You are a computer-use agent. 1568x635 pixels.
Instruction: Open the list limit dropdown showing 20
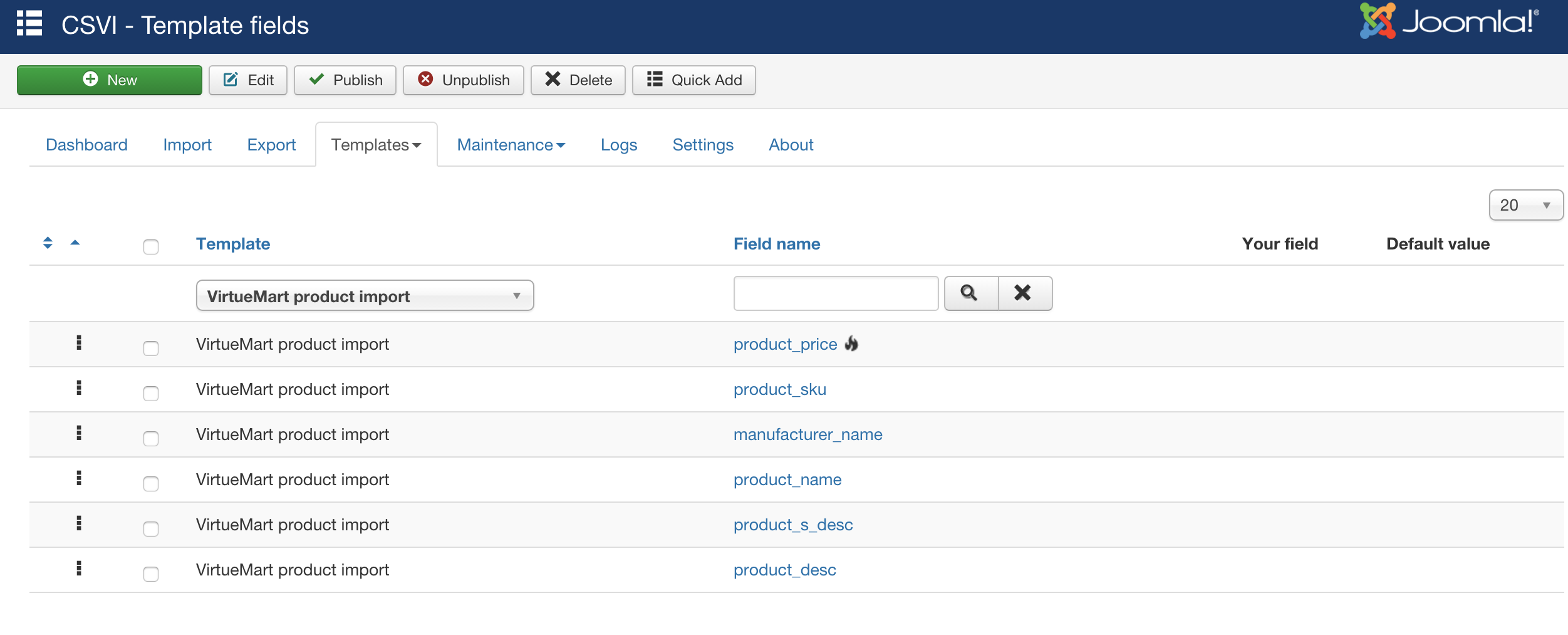(x=1526, y=205)
